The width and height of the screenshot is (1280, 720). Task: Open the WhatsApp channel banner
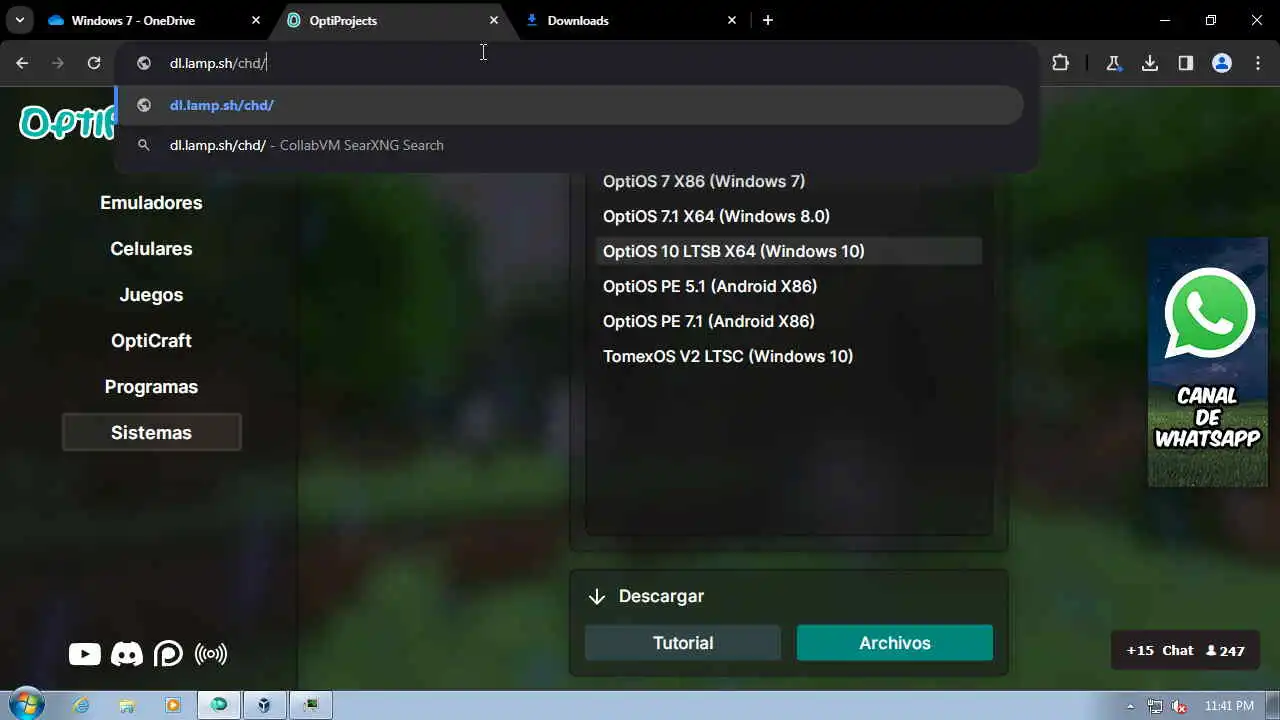pos(1208,362)
